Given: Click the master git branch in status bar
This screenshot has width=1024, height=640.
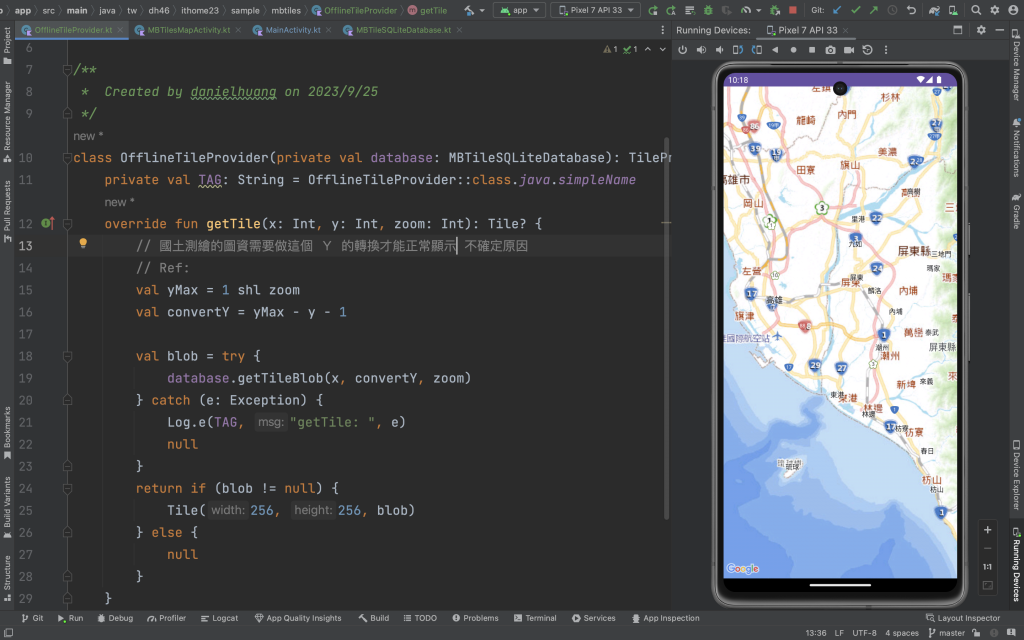Looking at the screenshot, I should 946,633.
